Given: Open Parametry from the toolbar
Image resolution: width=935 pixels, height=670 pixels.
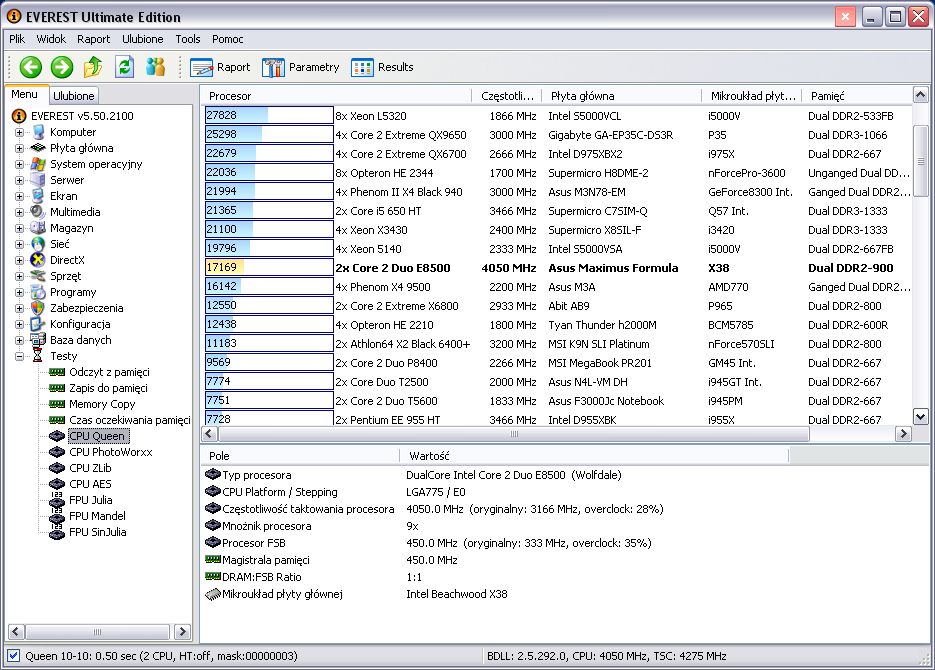Looking at the screenshot, I should click(x=301, y=67).
